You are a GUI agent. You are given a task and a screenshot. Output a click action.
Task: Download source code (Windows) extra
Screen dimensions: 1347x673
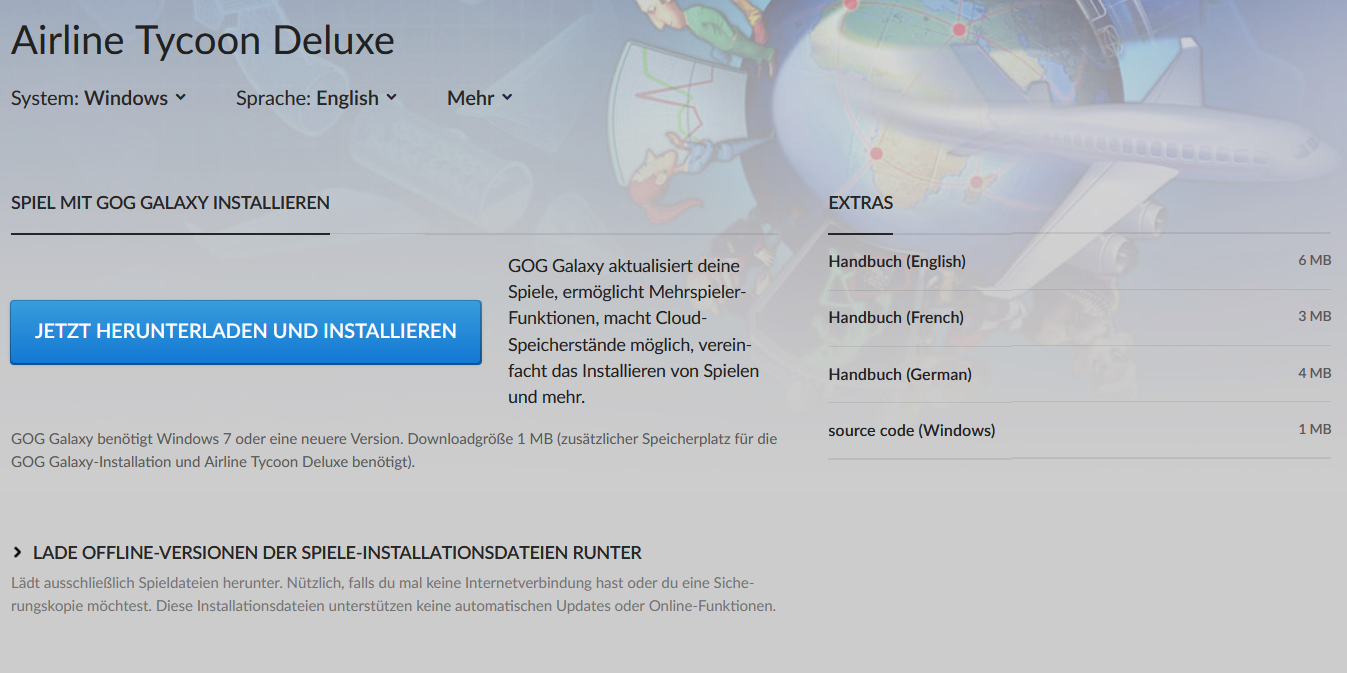point(1079,430)
